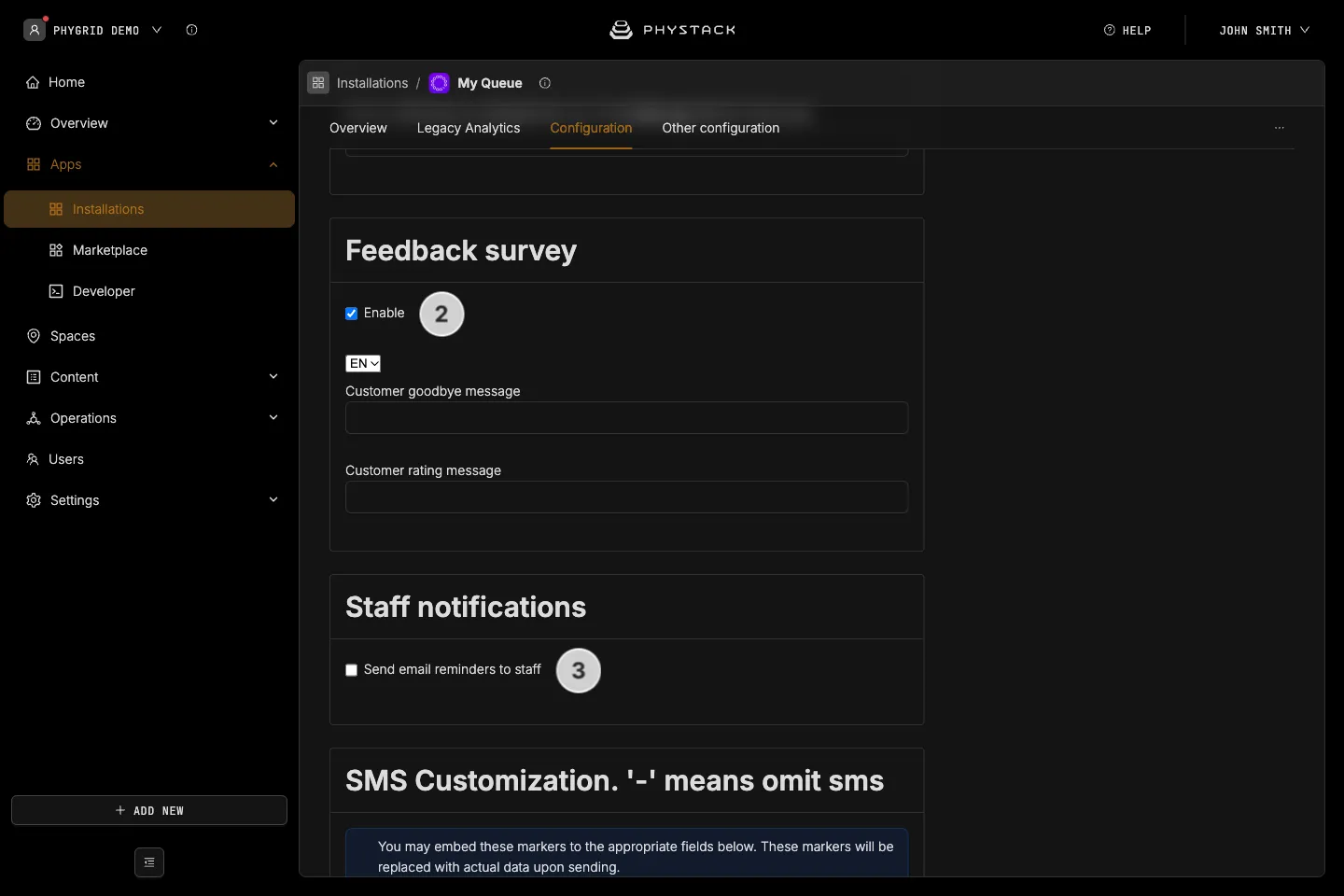Click the Installations breadcrumb grid icon

[x=318, y=83]
